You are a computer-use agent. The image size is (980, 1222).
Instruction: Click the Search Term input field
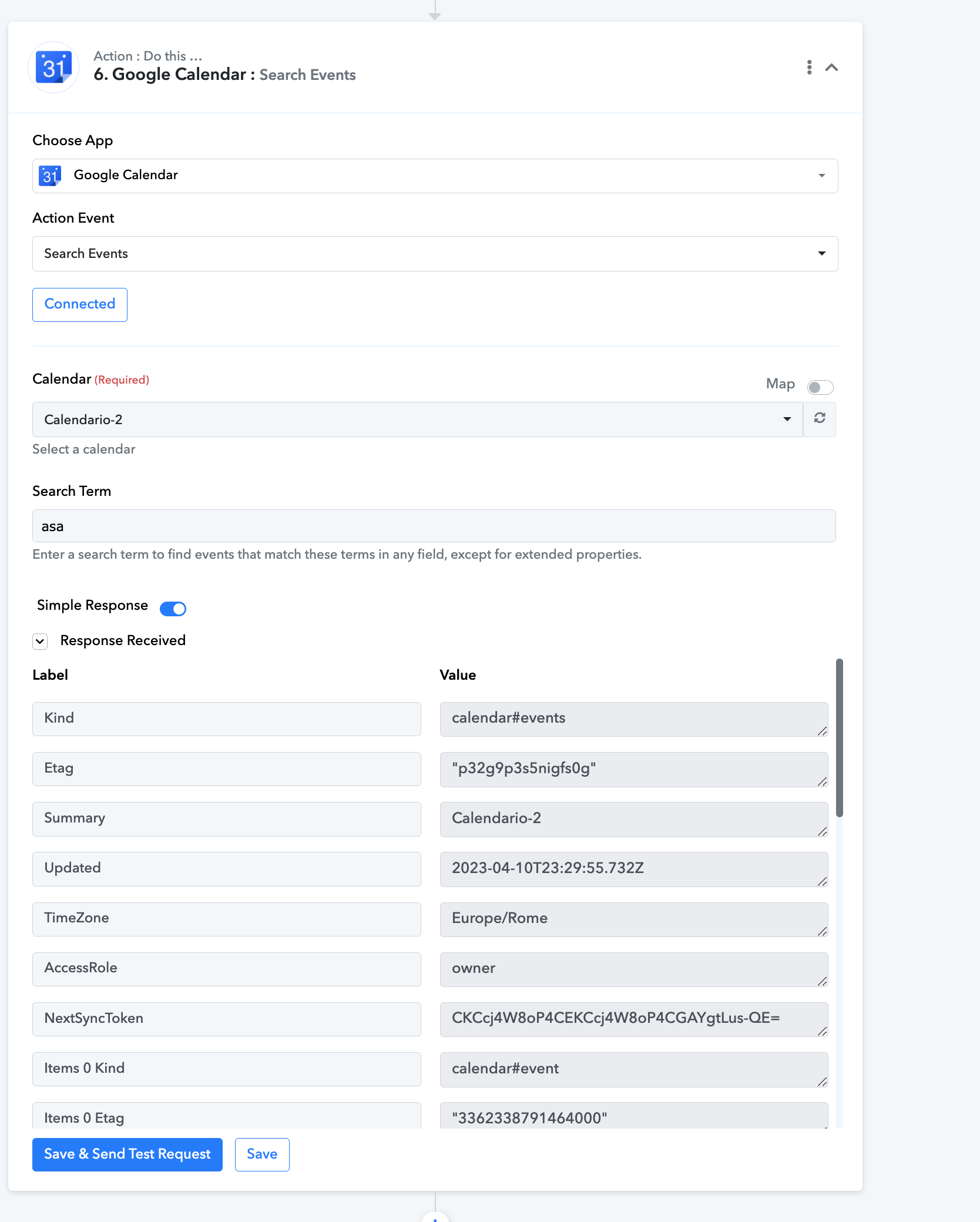(434, 526)
